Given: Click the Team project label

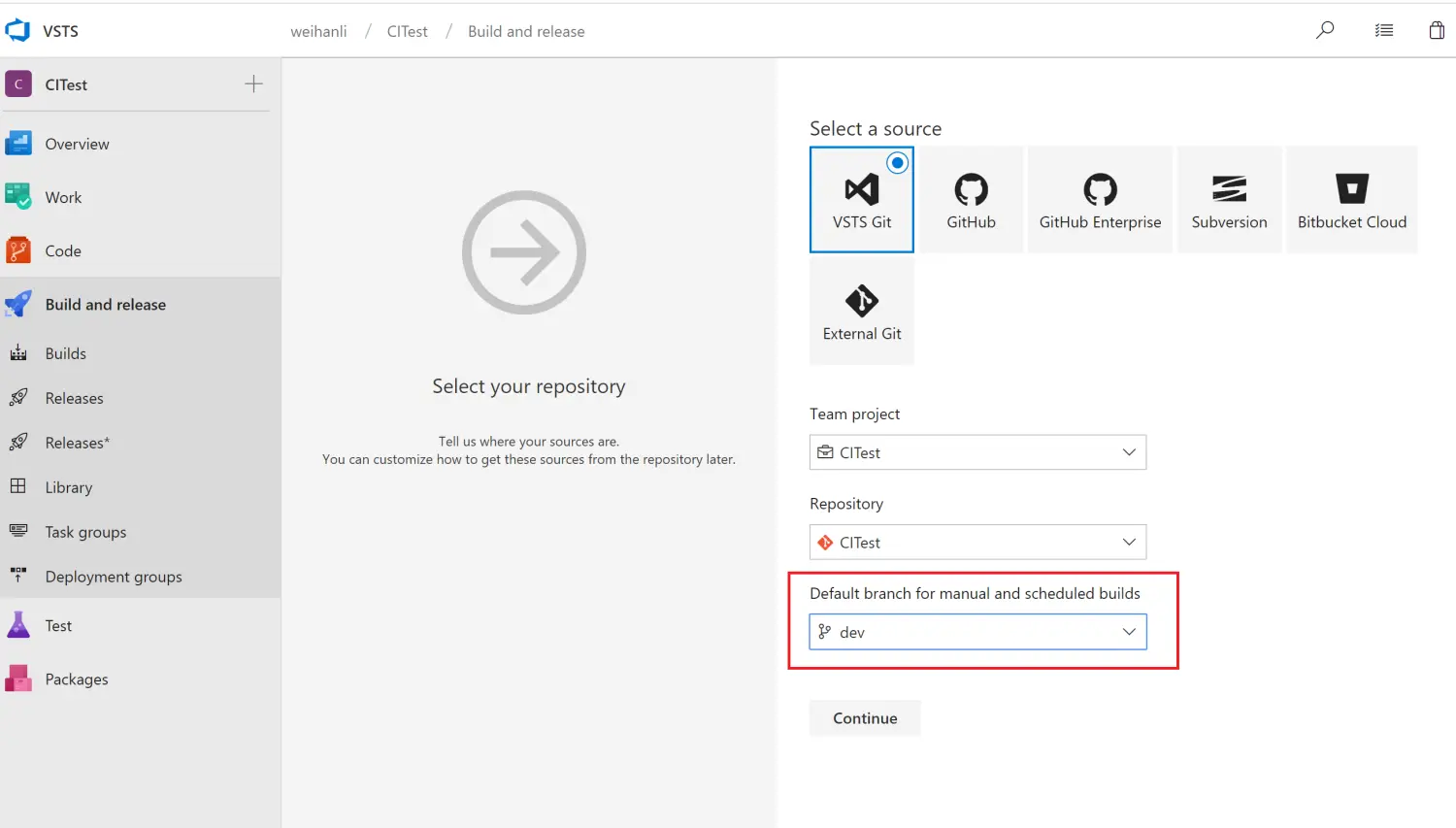Looking at the screenshot, I should point(854,414).
